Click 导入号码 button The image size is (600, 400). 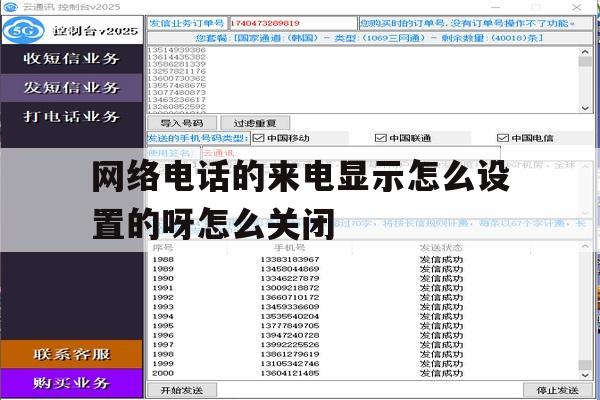(182, 123)
